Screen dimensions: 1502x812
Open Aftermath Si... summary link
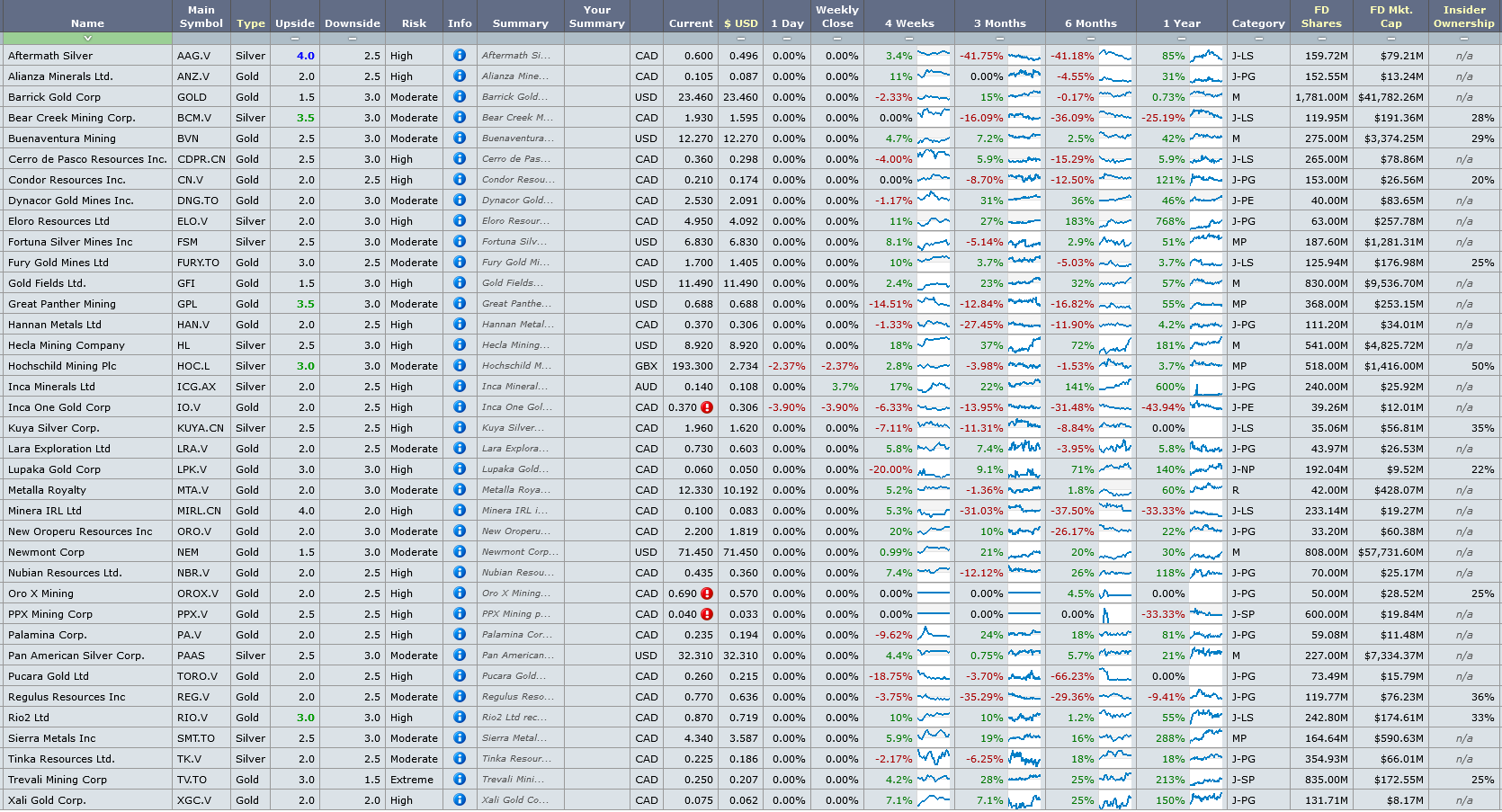click(516, 56)
